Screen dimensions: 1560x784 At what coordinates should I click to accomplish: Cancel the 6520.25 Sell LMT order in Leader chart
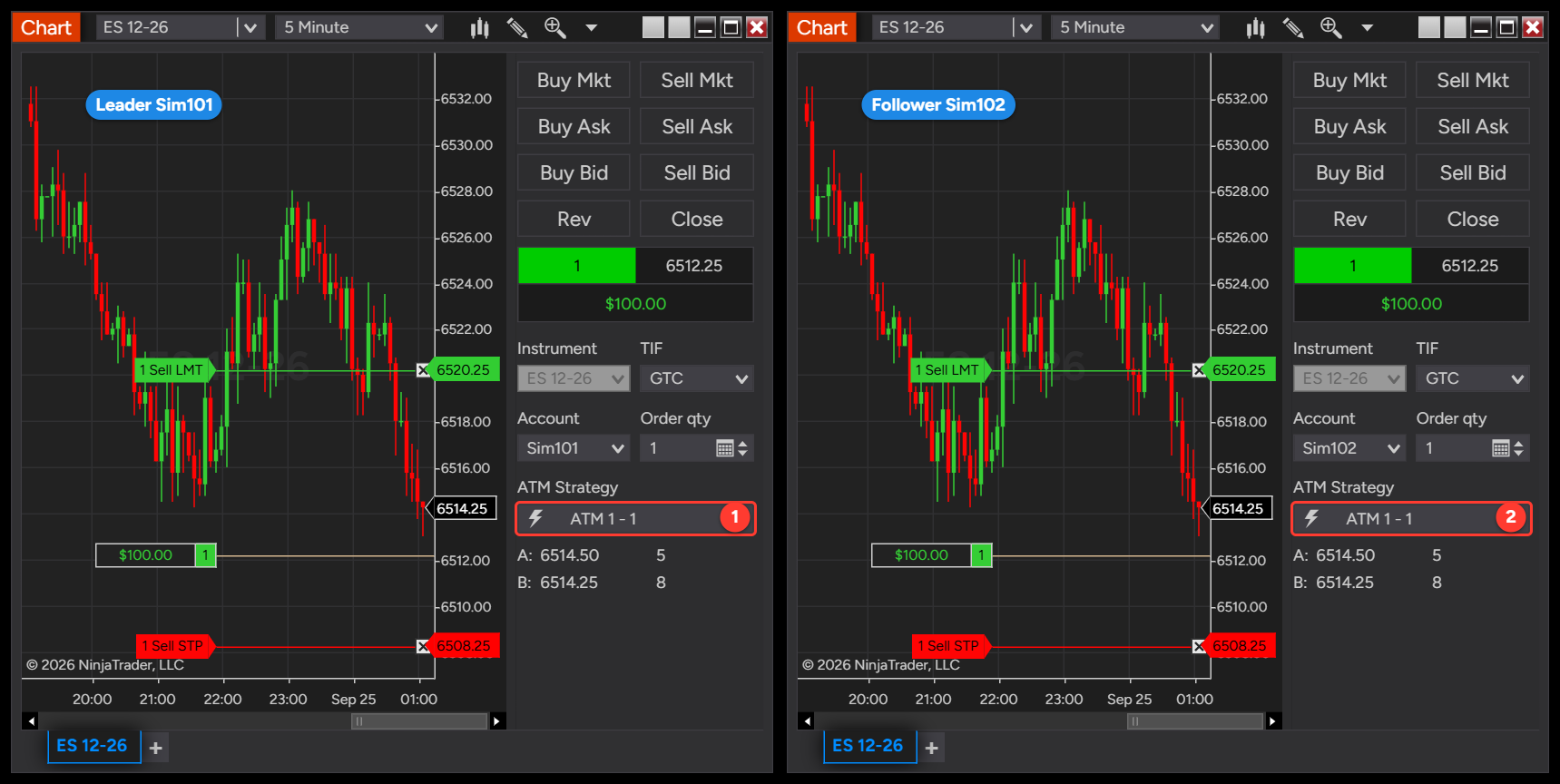pyautogui.click(x=423, y=370)
